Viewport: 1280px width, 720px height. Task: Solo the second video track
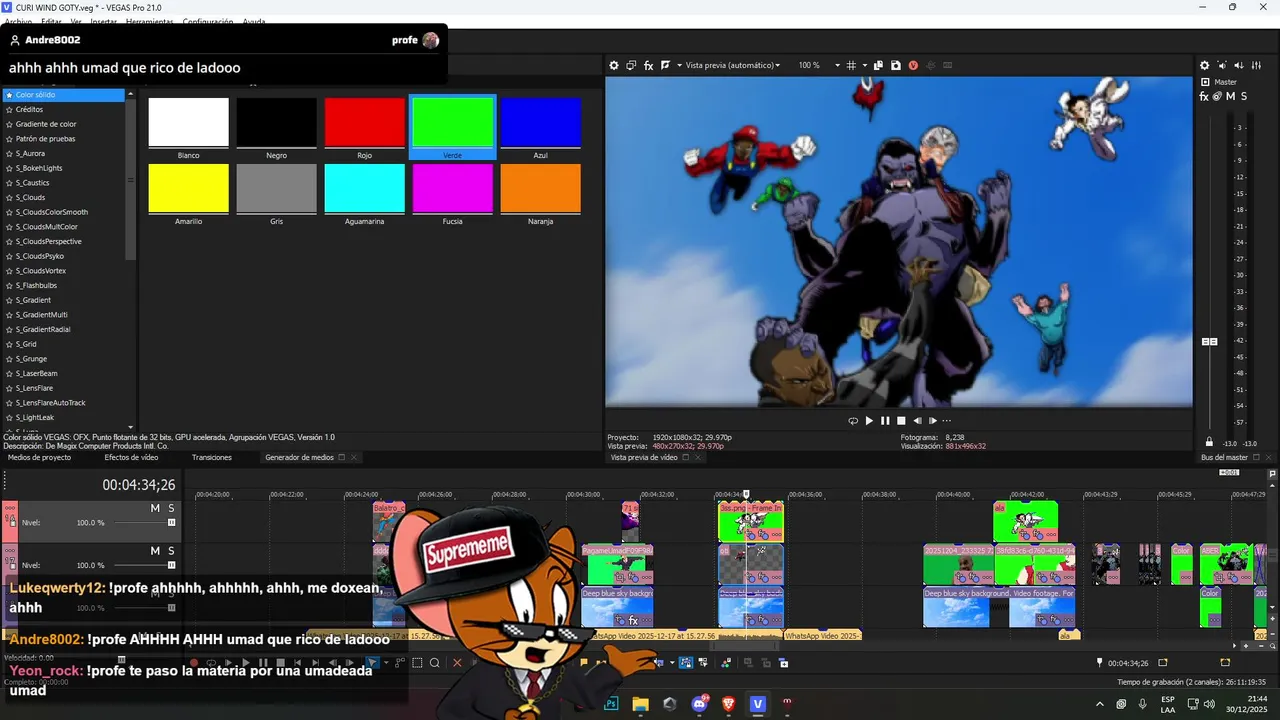click(171, 551)
